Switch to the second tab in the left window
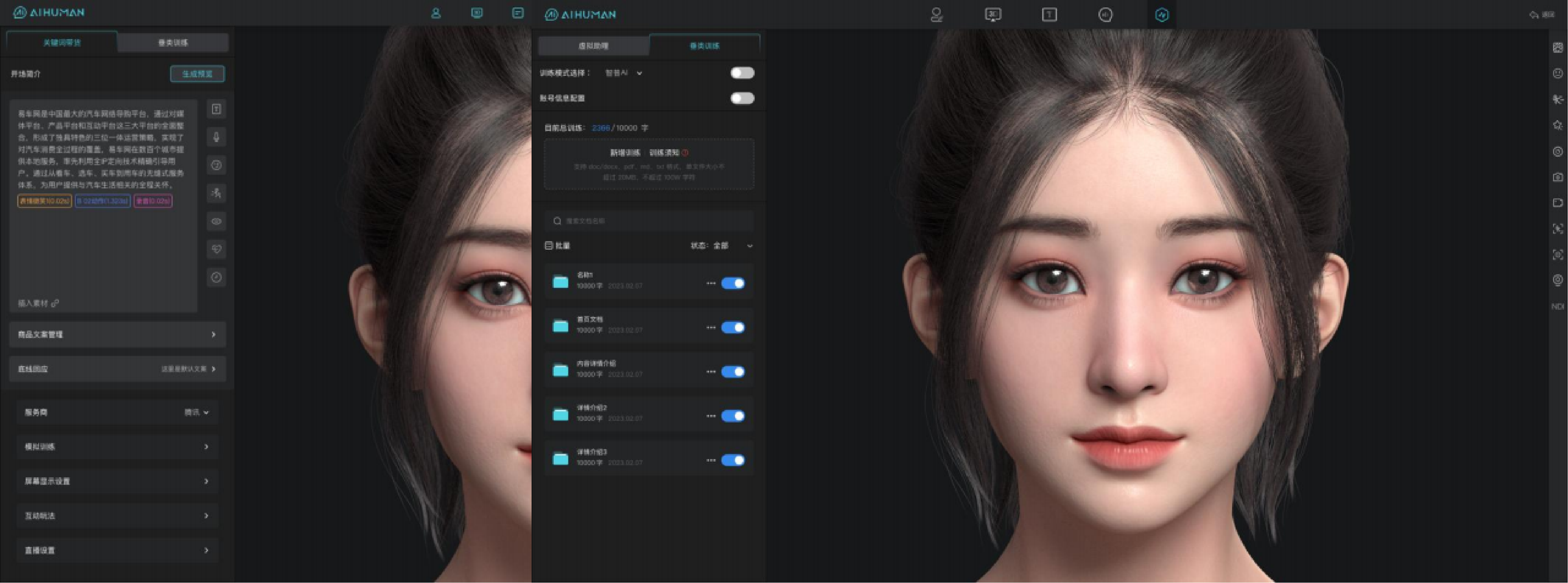1568x583 pixels. click(173, 43)
